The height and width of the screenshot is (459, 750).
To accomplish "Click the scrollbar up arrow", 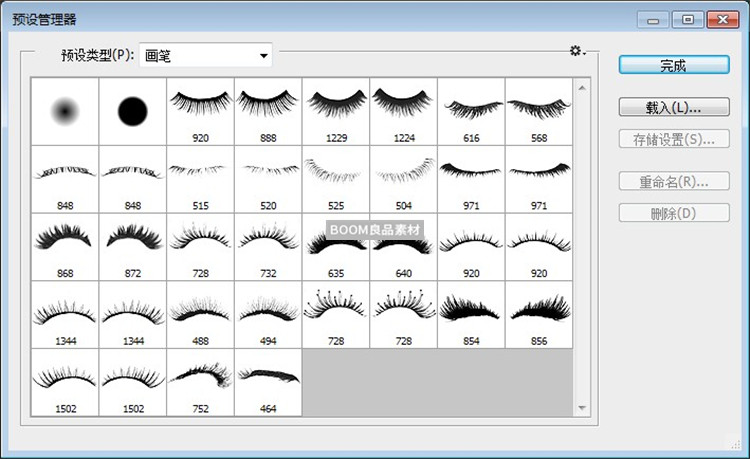I will [583, 87].
